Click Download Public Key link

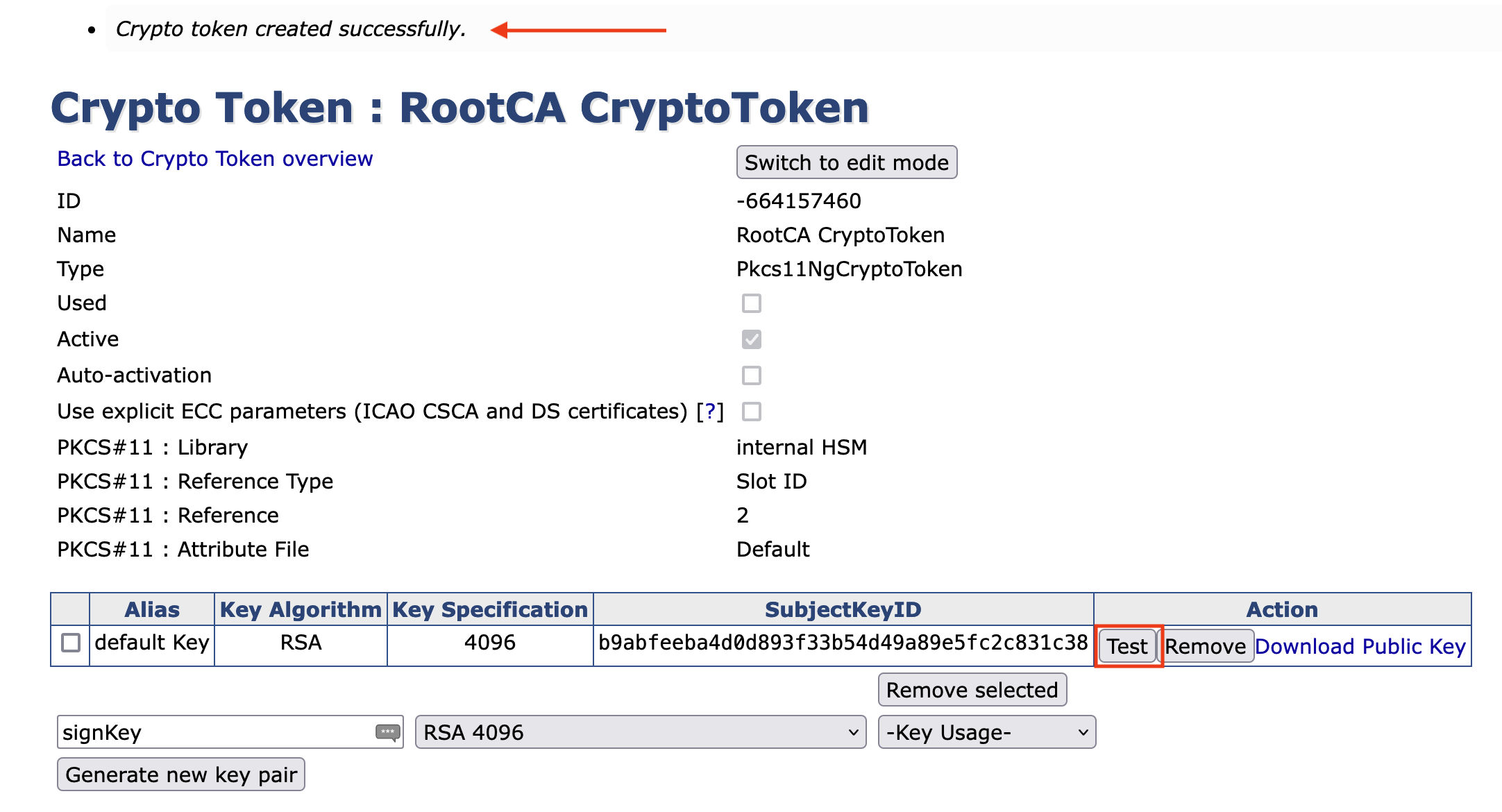pyautogui.click(x=1360, y=646)
